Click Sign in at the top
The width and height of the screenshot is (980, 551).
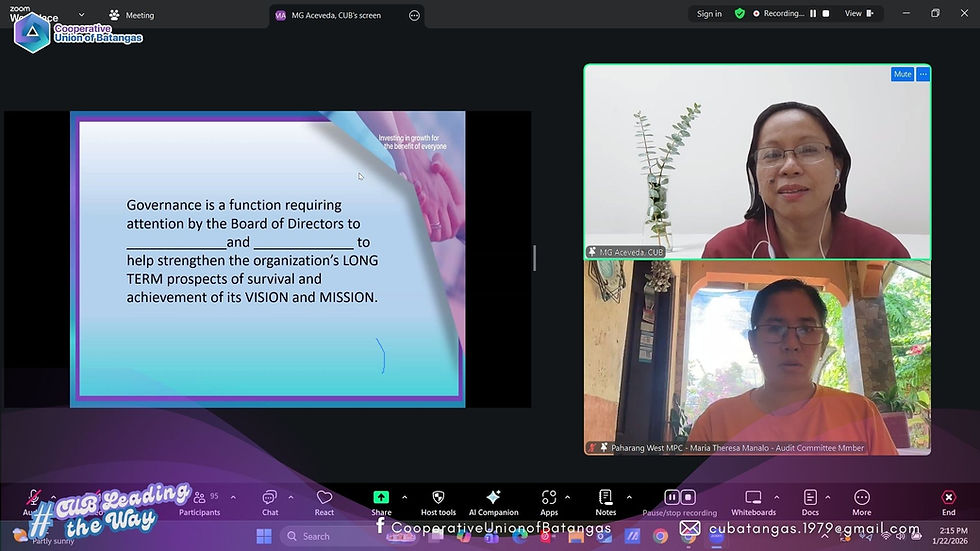click(x=709, y=14)
